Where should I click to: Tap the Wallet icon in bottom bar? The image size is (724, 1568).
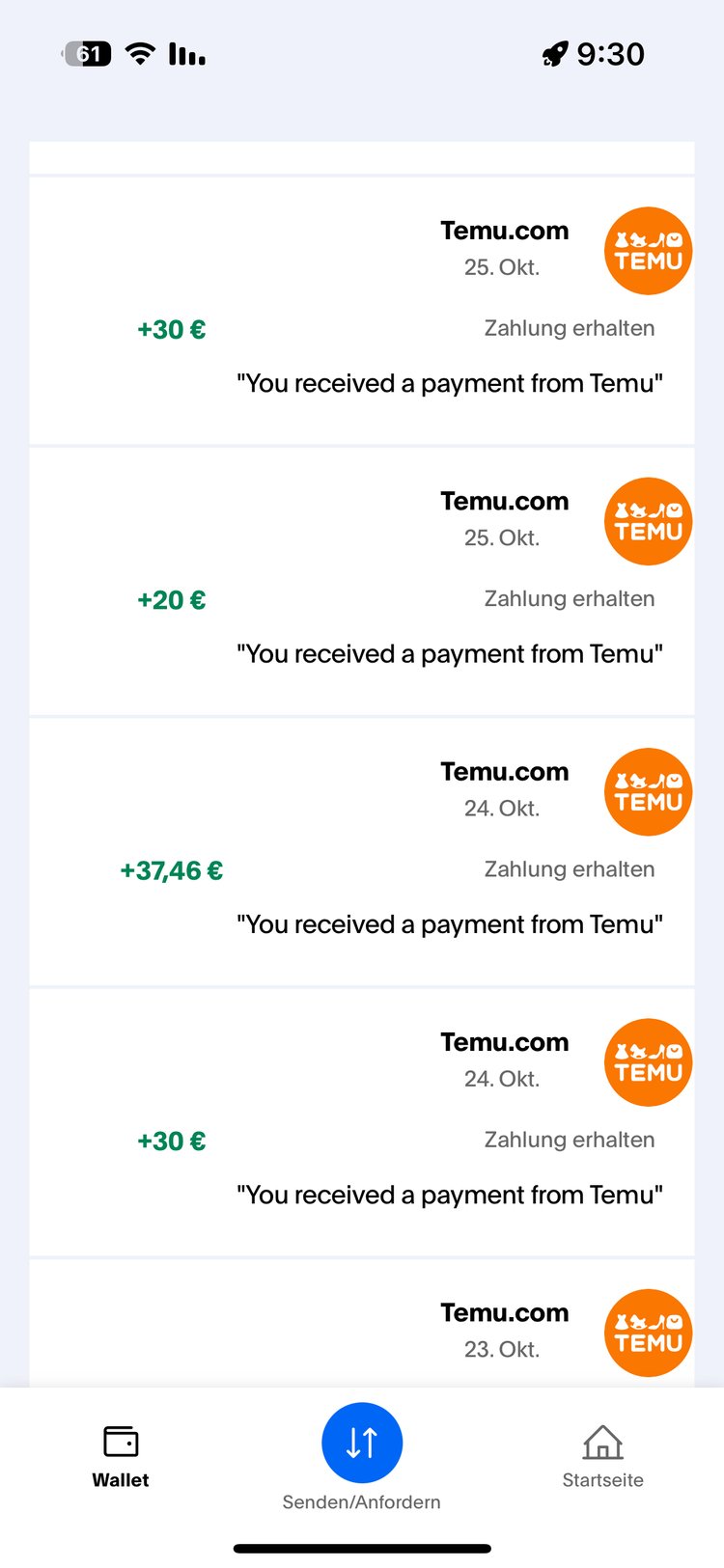[121, 1442]
